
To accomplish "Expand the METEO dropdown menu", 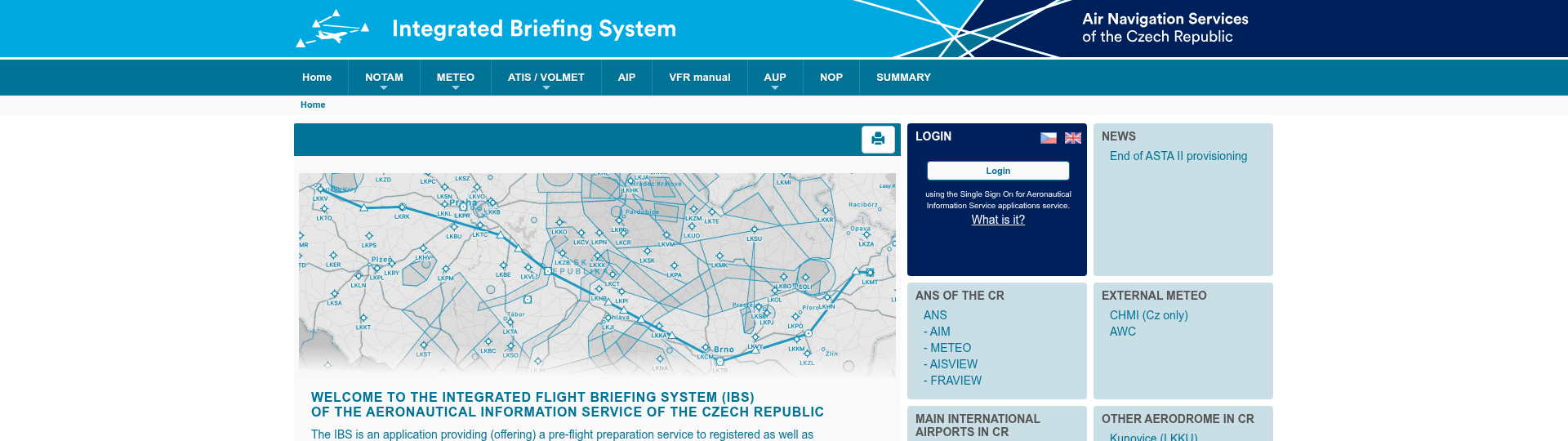I will pos(456,78).
